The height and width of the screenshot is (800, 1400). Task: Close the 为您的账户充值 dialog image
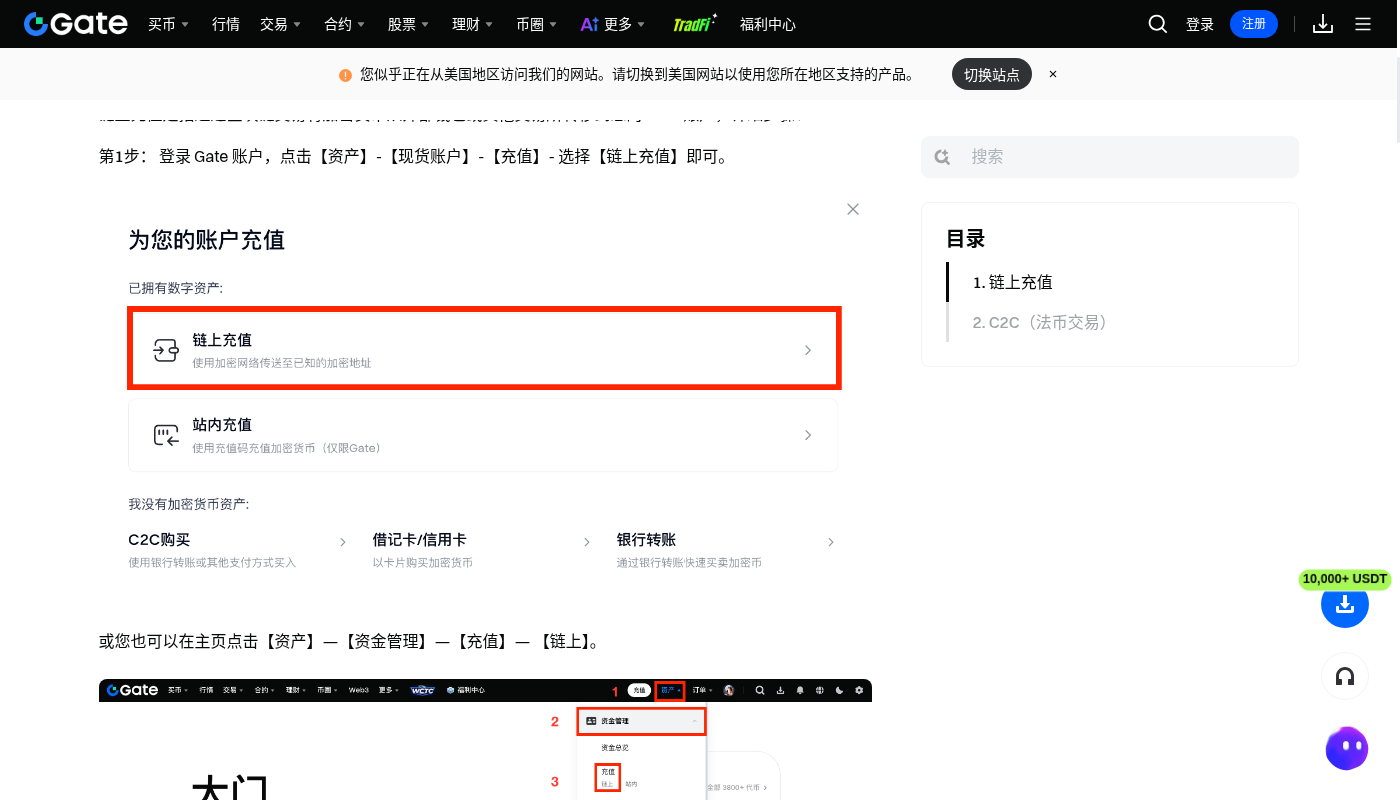pos(853,209)
